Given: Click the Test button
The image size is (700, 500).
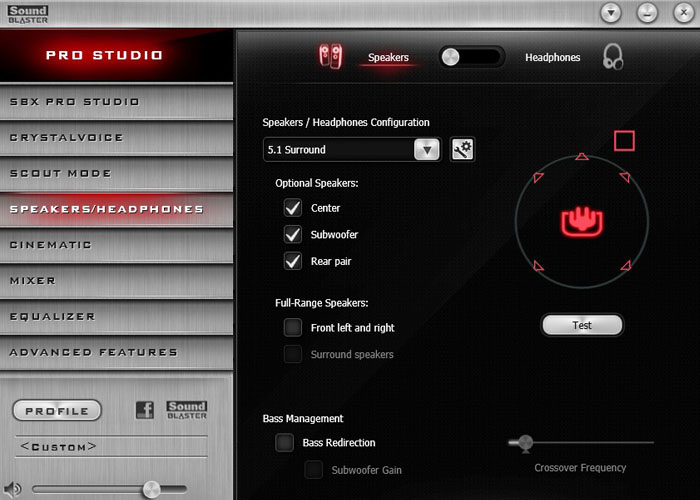Looking at the screenshot, I should (x=582, y=325).
